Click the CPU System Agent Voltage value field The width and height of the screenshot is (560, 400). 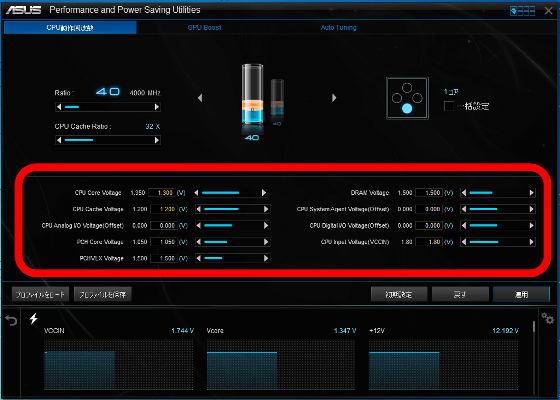(429, 209)
